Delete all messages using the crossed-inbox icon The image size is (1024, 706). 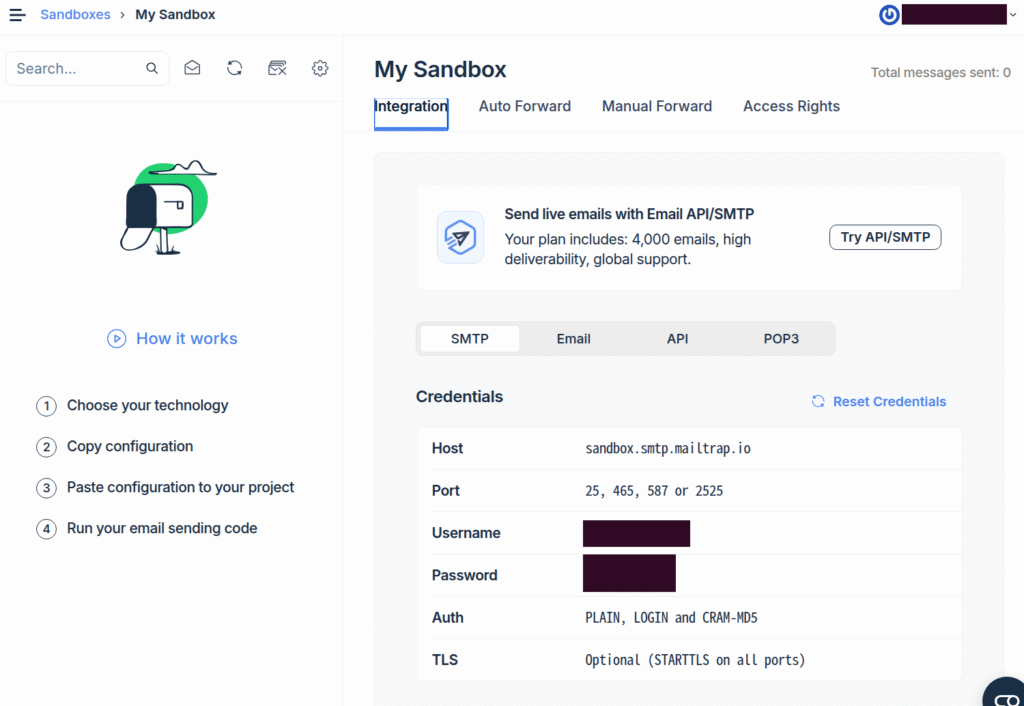(x=277, y=67)
